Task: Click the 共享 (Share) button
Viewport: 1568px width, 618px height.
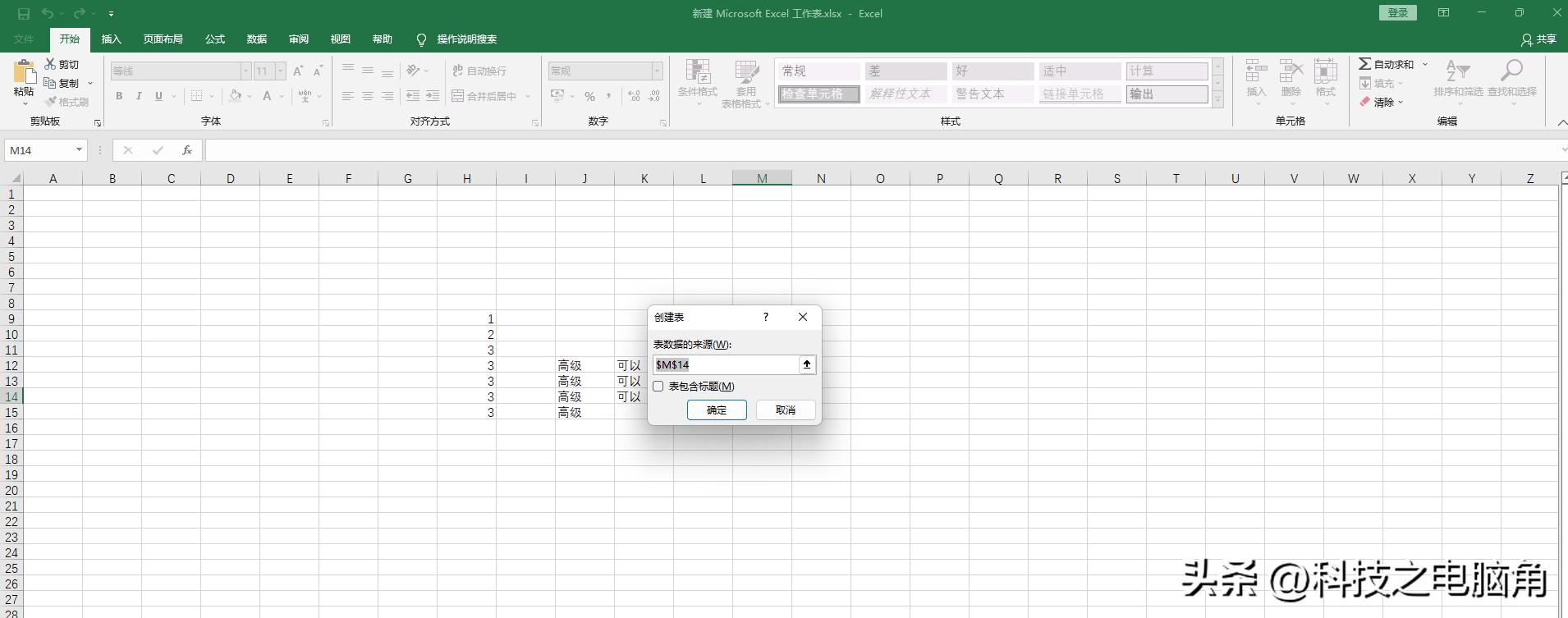Action: tap(1539, 39)
